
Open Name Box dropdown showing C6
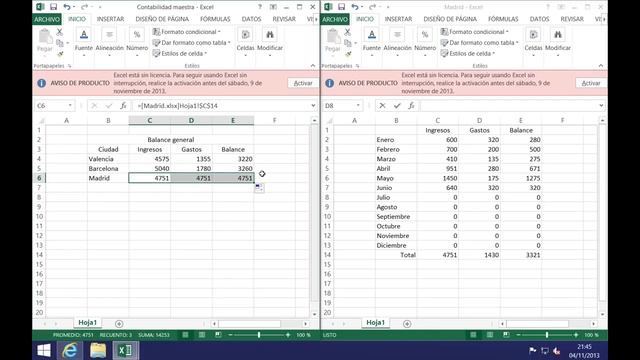click(70, 106)
